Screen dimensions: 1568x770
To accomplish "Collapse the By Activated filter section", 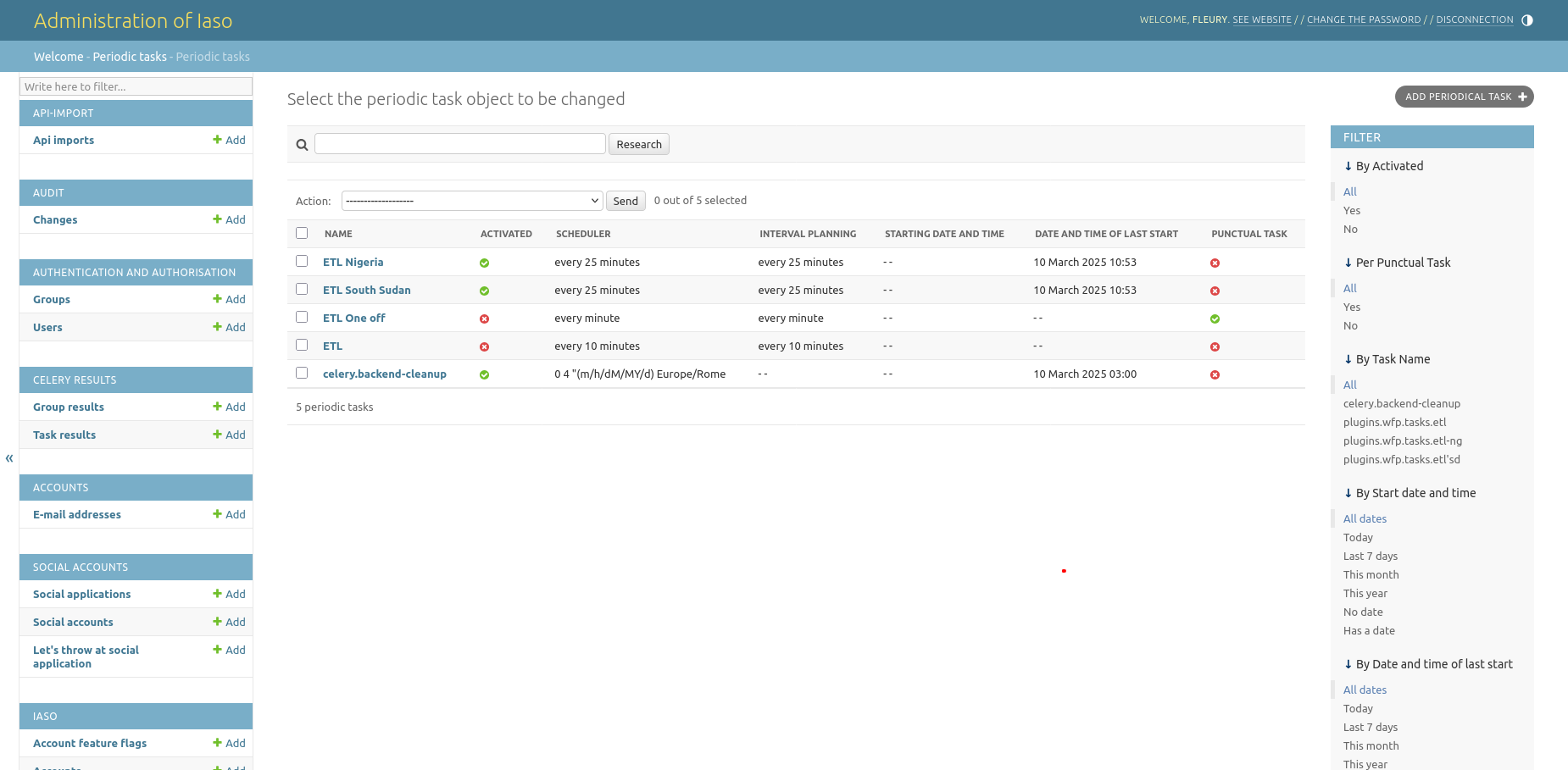I will [1383, 166].
